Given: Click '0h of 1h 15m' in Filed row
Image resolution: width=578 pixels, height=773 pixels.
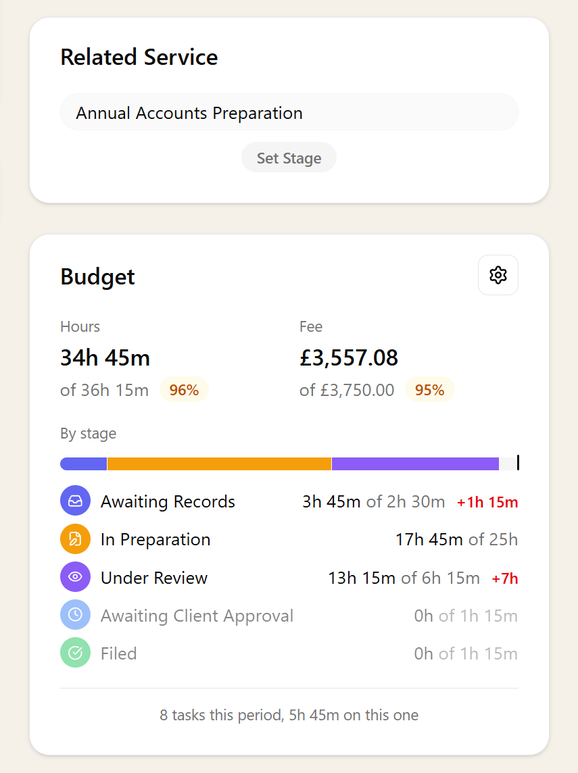Looking at the screenshot, I should 466,653.
